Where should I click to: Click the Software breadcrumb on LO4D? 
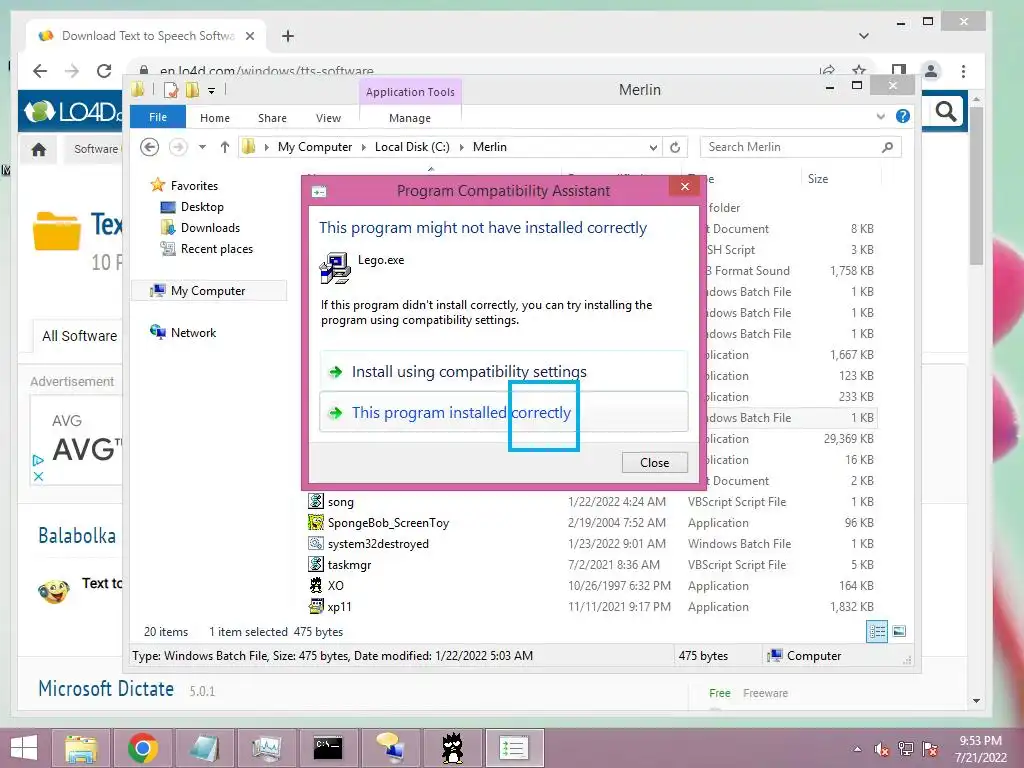pyautogui.click(x=96, y=149)
